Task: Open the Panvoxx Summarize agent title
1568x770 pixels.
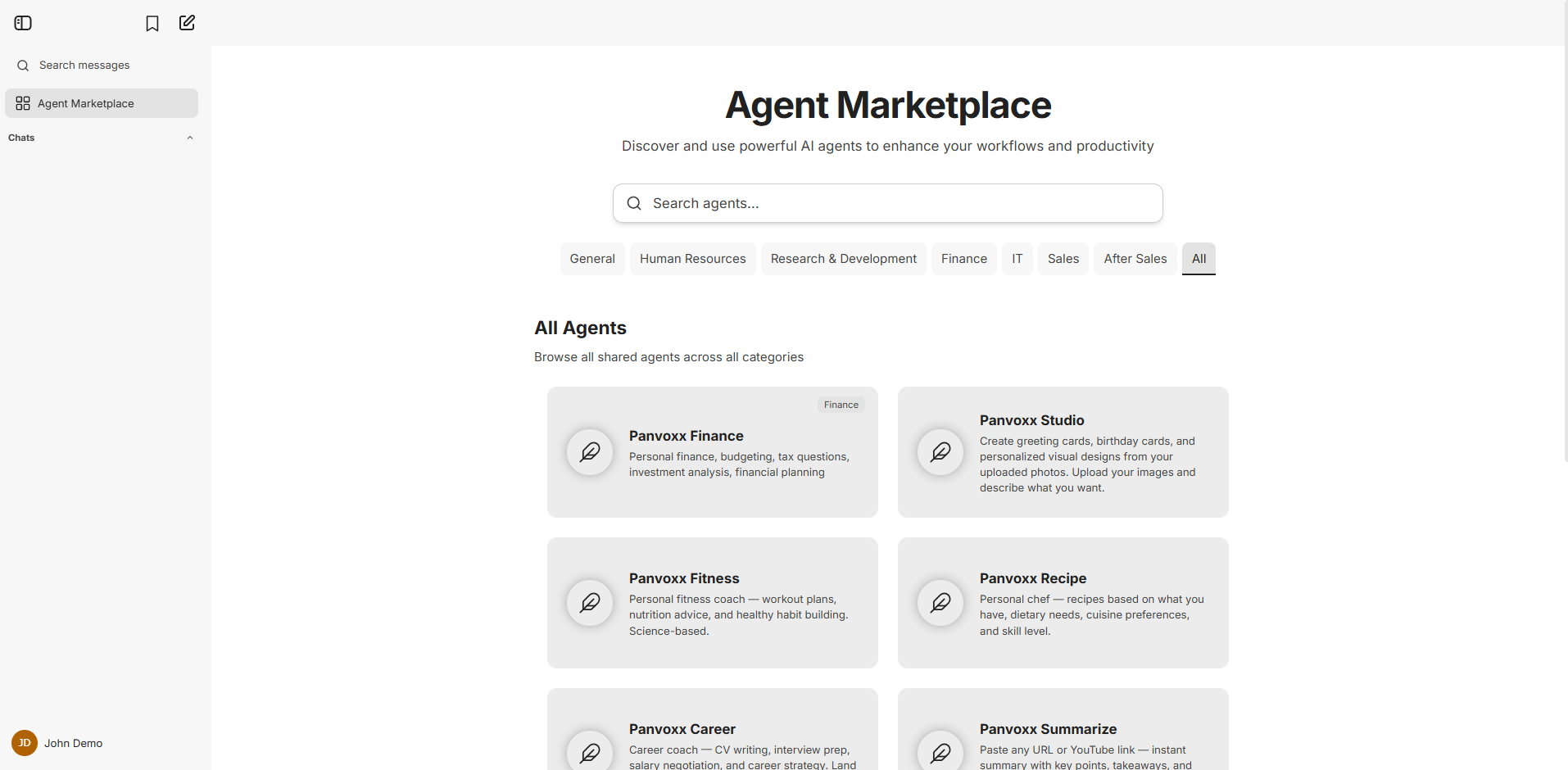Action: [x=1049, y=729]
